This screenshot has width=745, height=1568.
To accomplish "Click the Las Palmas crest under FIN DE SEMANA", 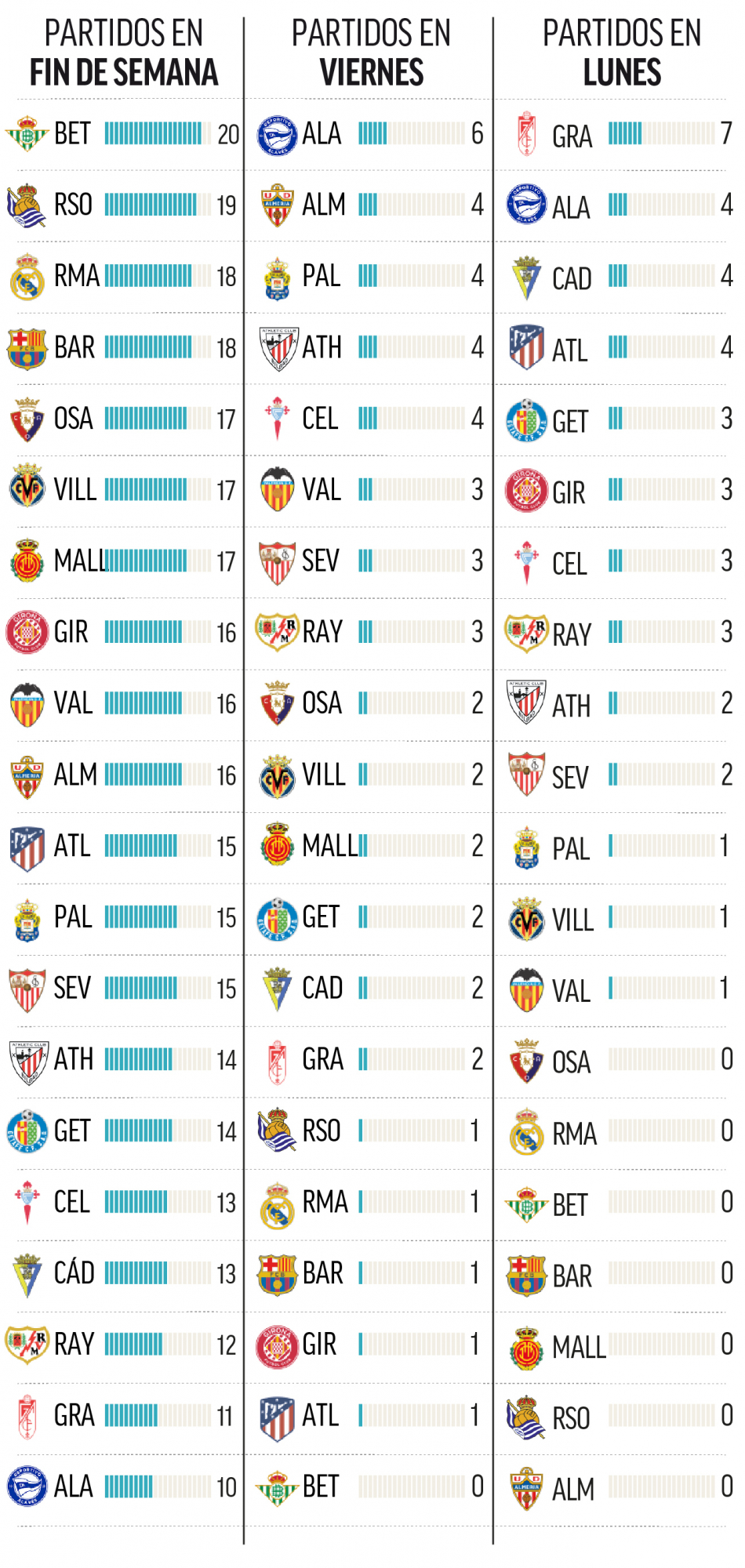I will 27,918.
